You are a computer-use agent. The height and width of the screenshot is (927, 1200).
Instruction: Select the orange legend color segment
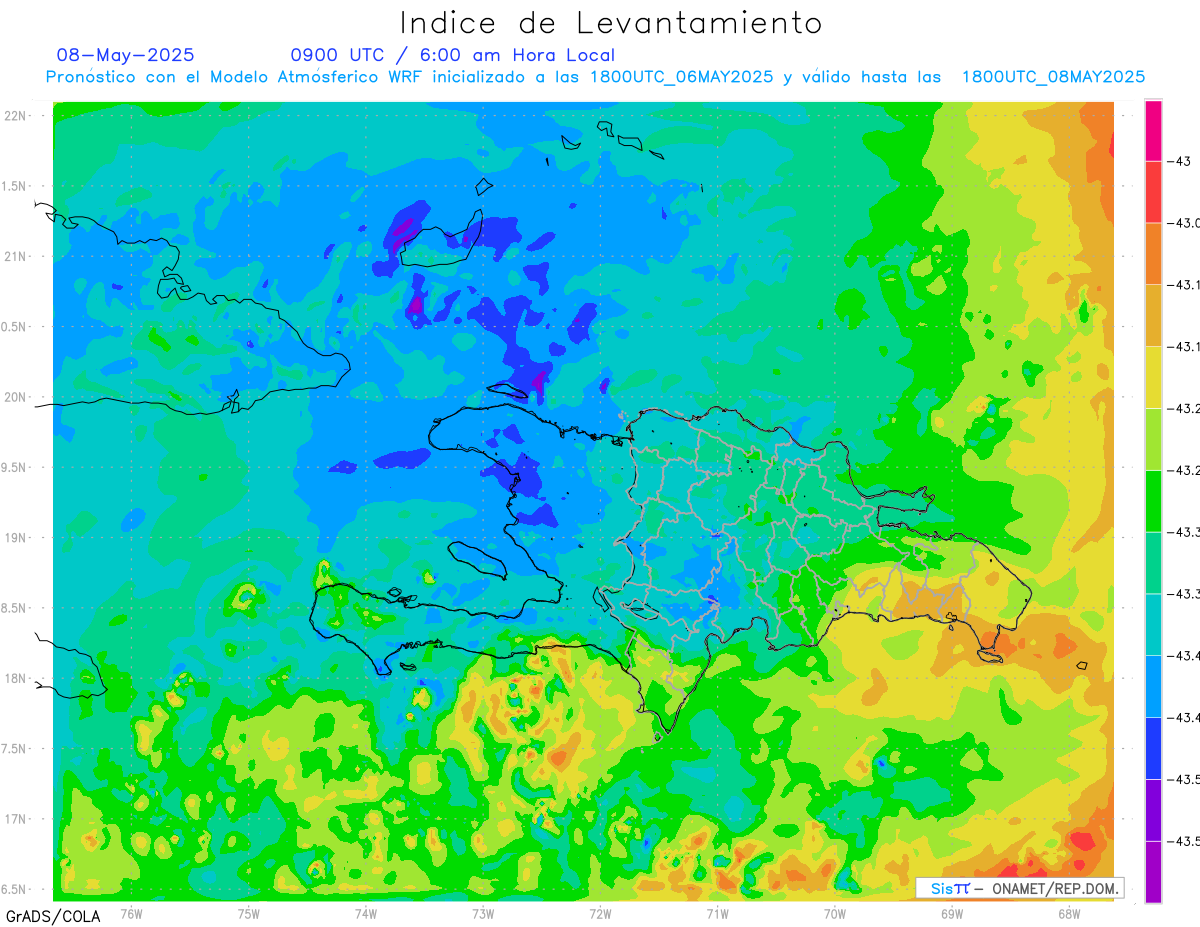pyautogui.click(x=1153, y=254)
